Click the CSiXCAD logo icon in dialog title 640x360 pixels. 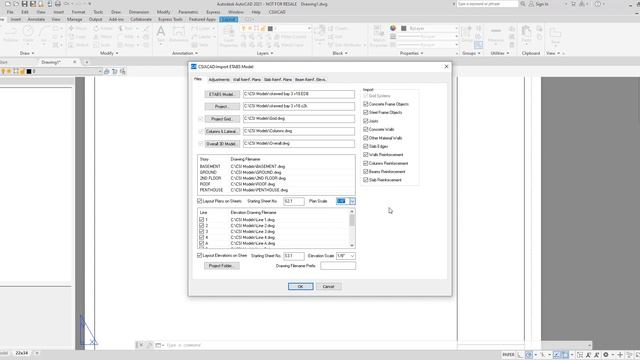point(194,67)
